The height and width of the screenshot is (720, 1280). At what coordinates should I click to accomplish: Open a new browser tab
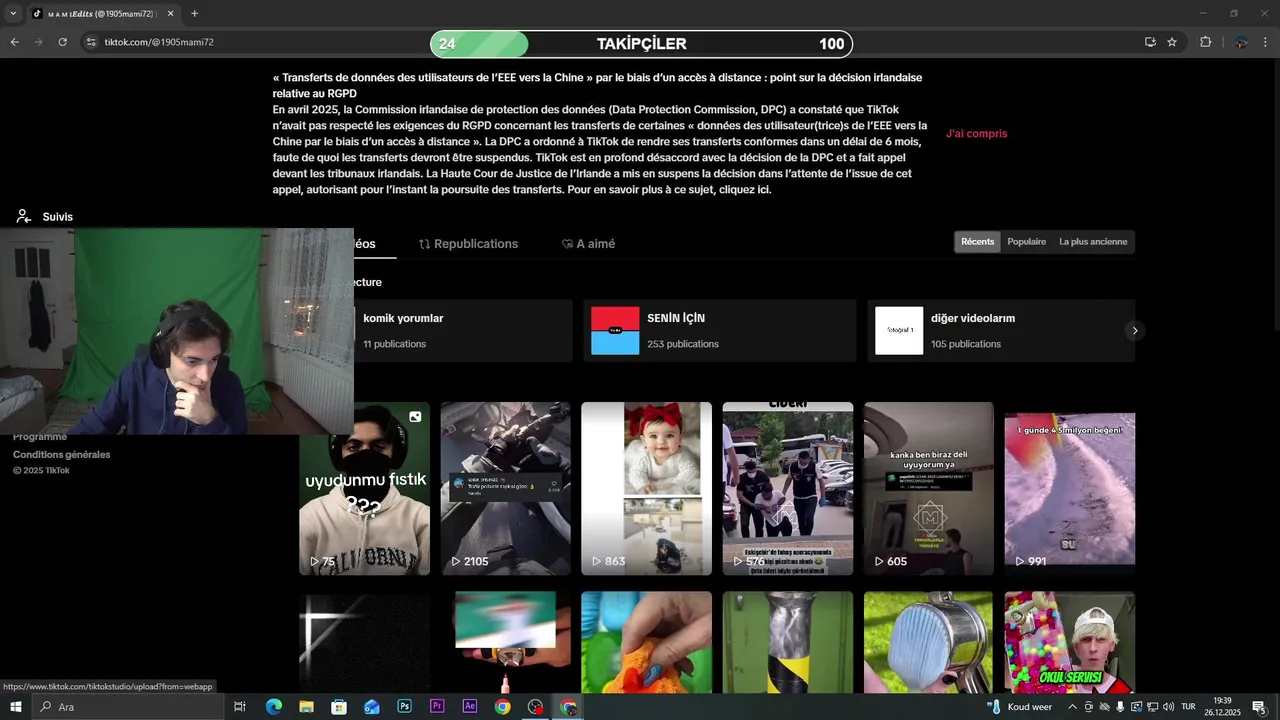[194, 14]
